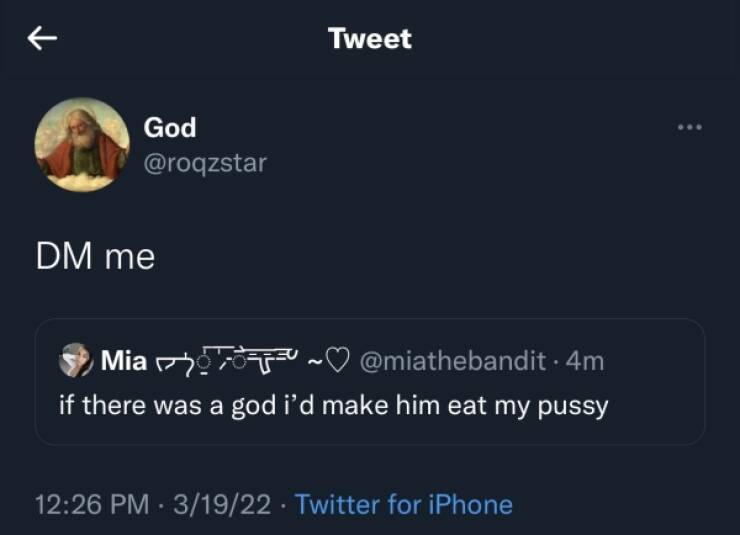The height and width of the screenshot is (535, 740).
Task: Open the @roqzstar handle
Action: point(205,161)
